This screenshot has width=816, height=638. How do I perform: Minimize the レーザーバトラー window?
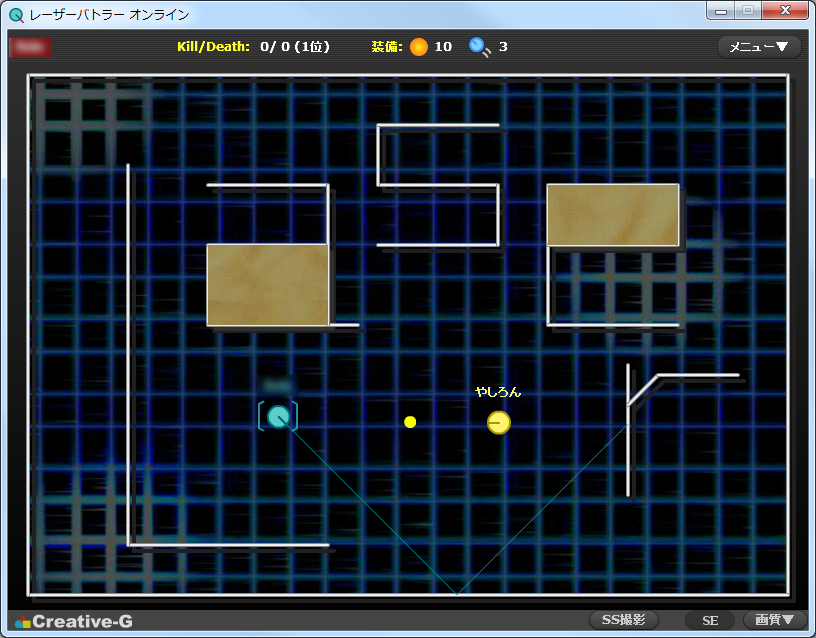pos(721,11)
